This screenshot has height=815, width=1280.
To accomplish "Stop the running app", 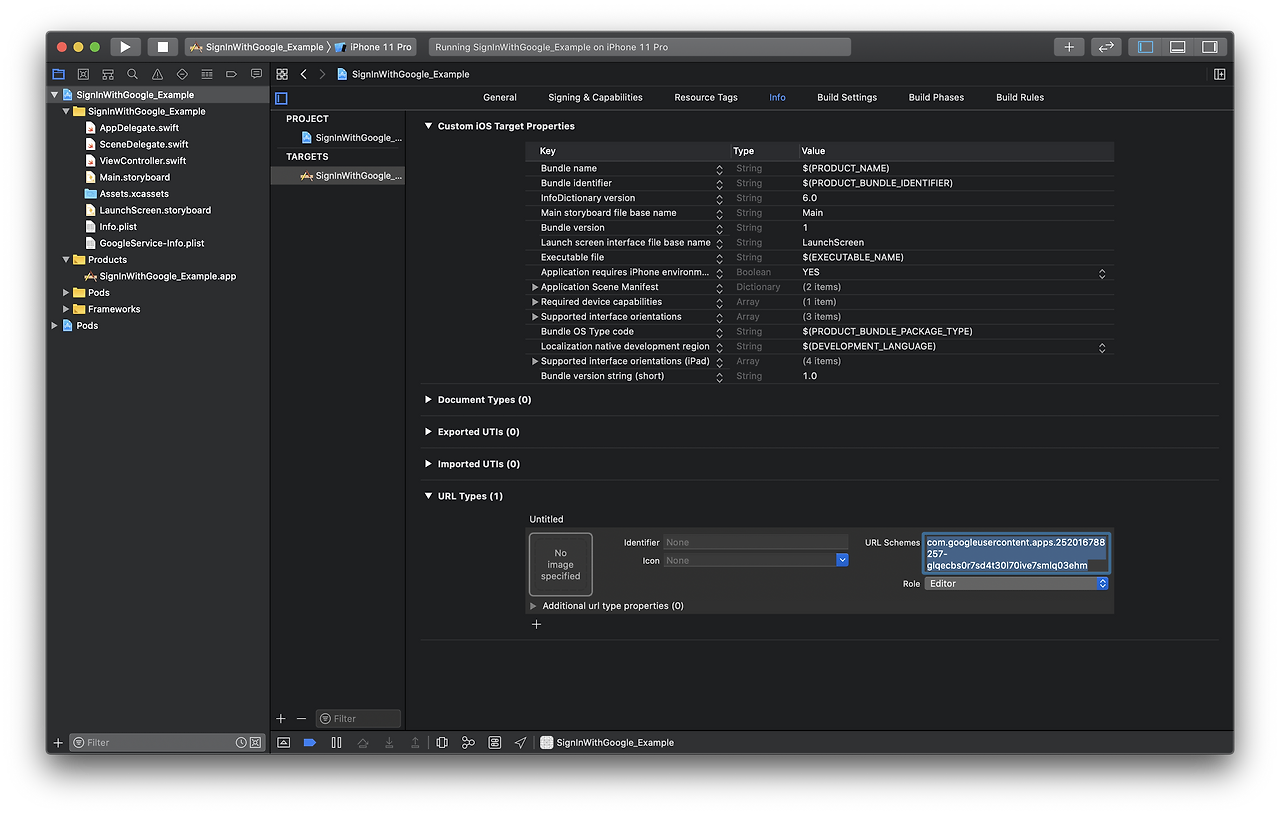I will [163, 47].
